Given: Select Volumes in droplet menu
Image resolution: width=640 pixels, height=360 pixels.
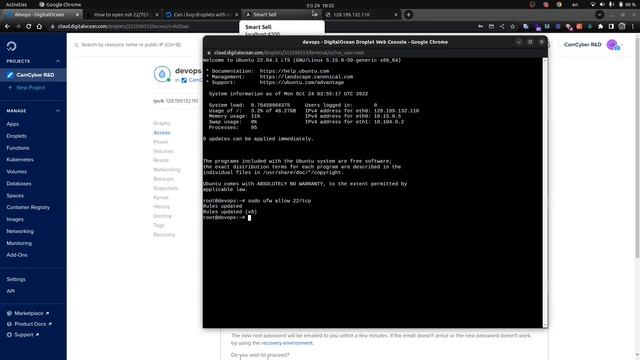Looking at the screenshot, I should 163,151.
